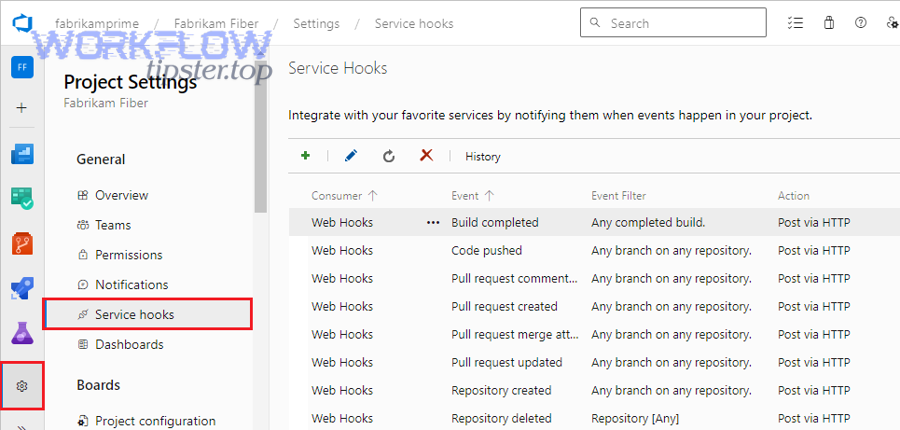Screen dimensions: 900x430
Task: Sort by Event column header
Action: click(x=473, y=196)
